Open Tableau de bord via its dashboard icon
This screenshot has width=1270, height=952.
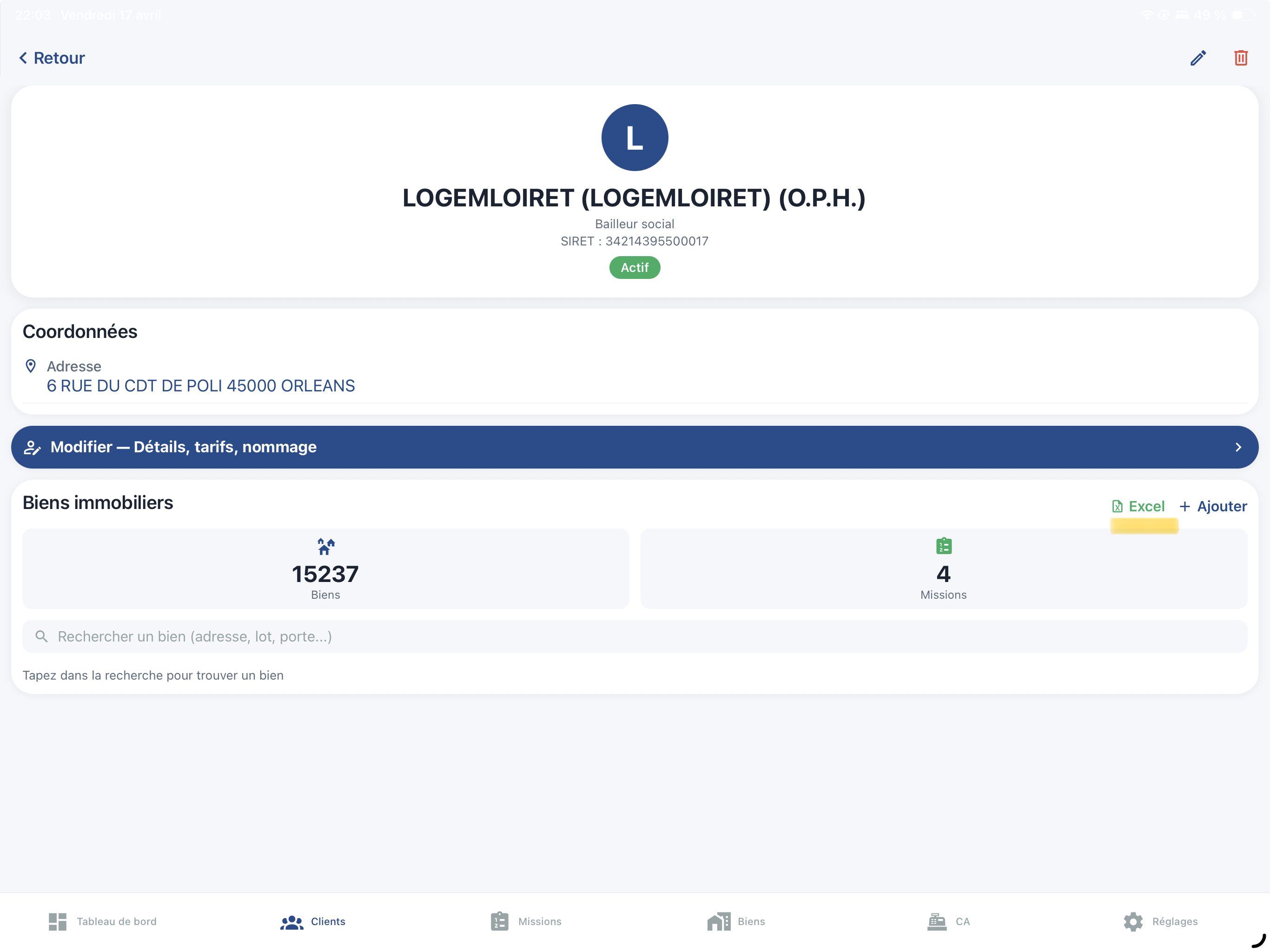click(58, 922)
